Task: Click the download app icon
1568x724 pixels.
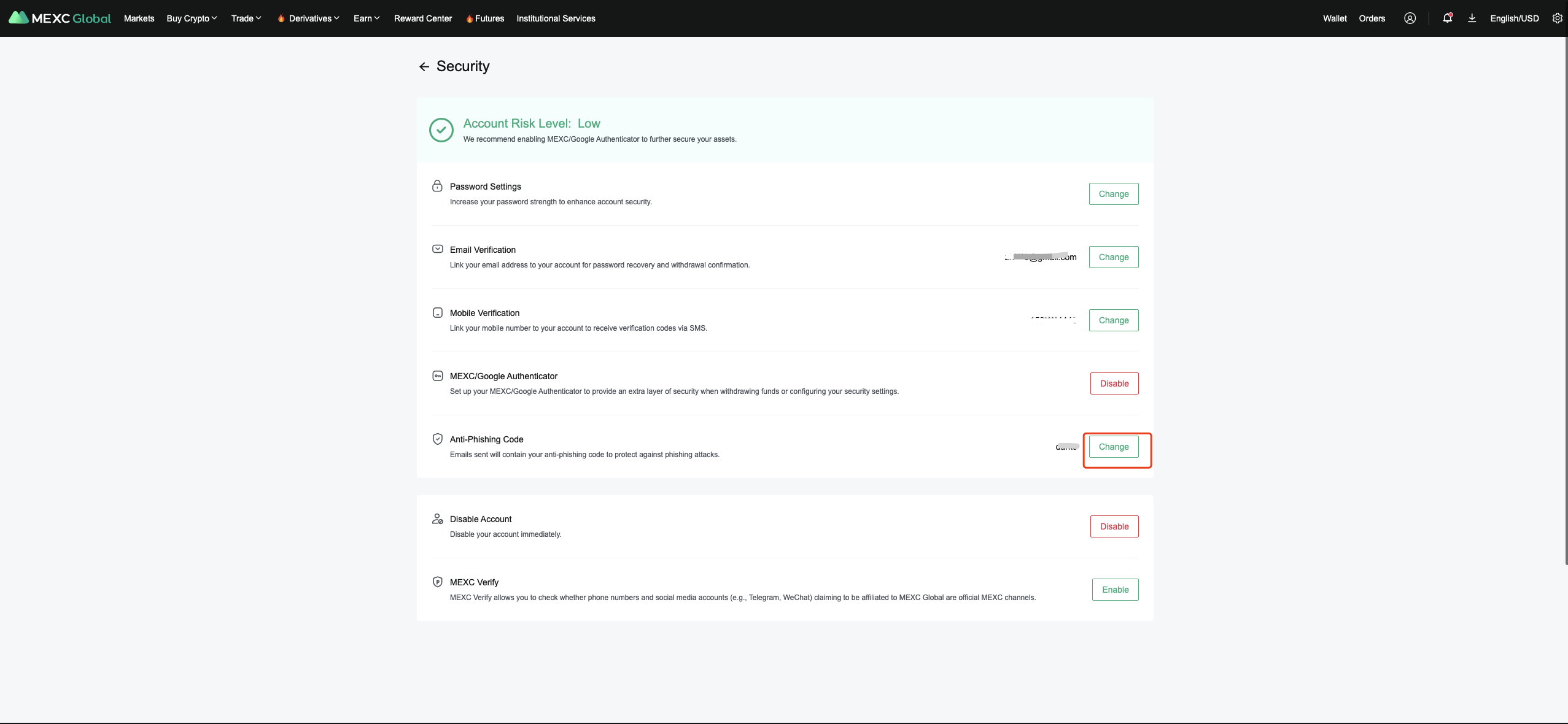Action: (x=1472, y=18)
